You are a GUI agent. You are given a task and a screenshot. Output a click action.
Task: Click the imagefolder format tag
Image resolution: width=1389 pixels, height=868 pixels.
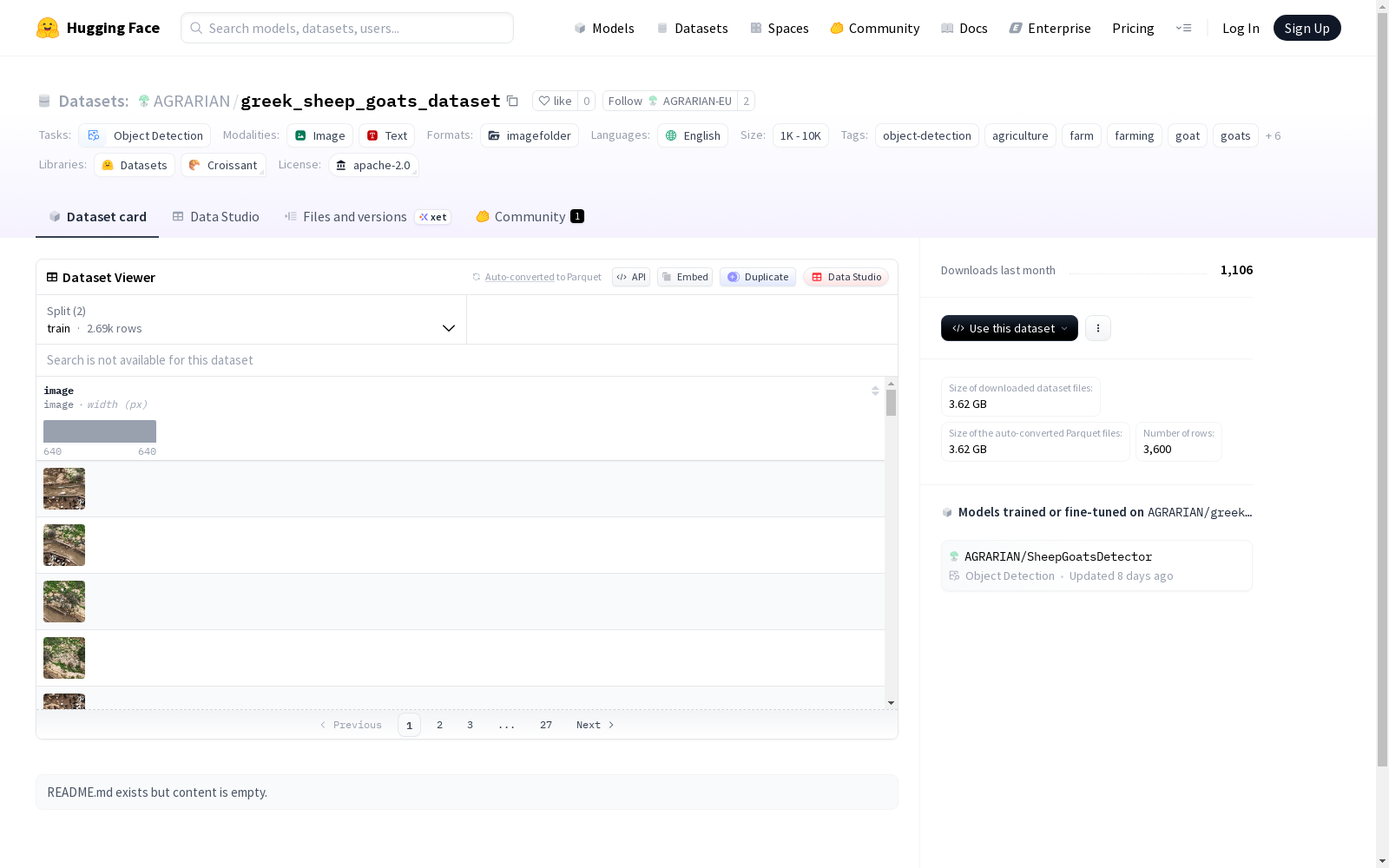530,135
